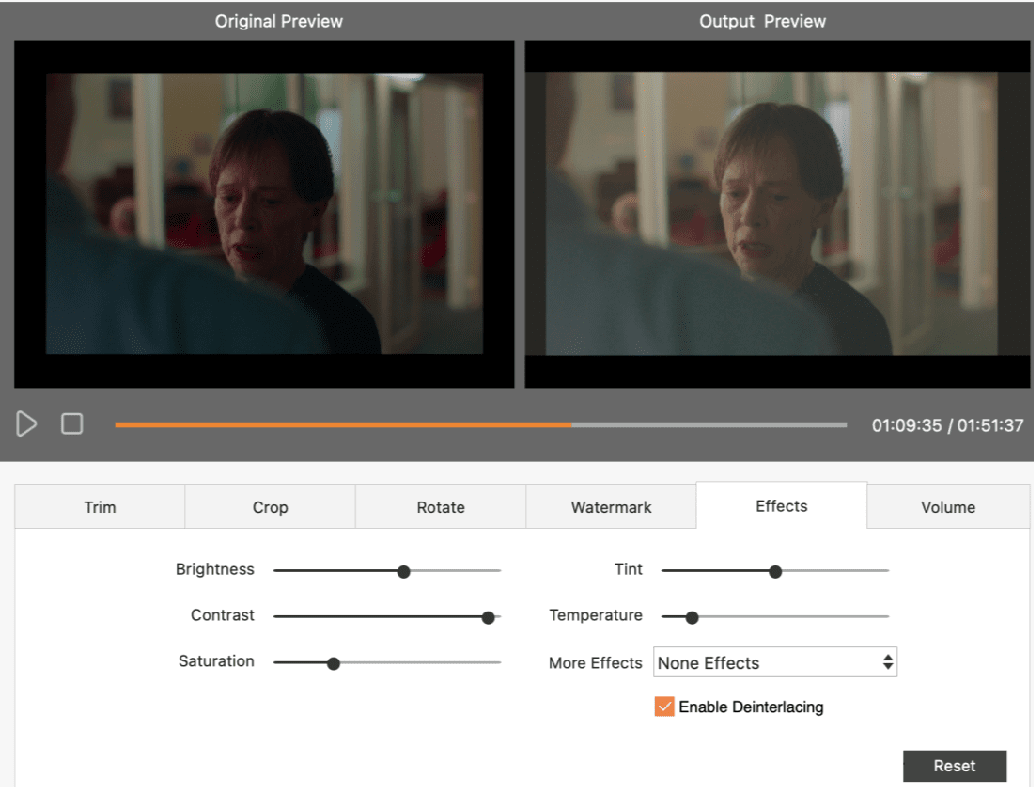The width and height of the screenshot is (1034, 787).
Task: Click the Temperature slider knob
Action: 691,618
